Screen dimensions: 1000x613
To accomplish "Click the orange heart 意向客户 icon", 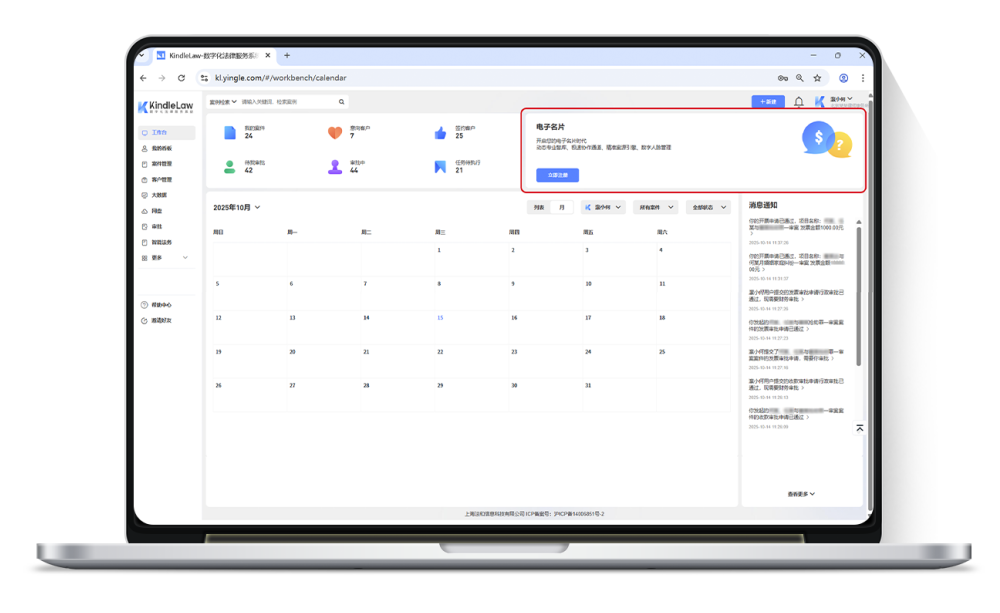I will coord(335,133).
